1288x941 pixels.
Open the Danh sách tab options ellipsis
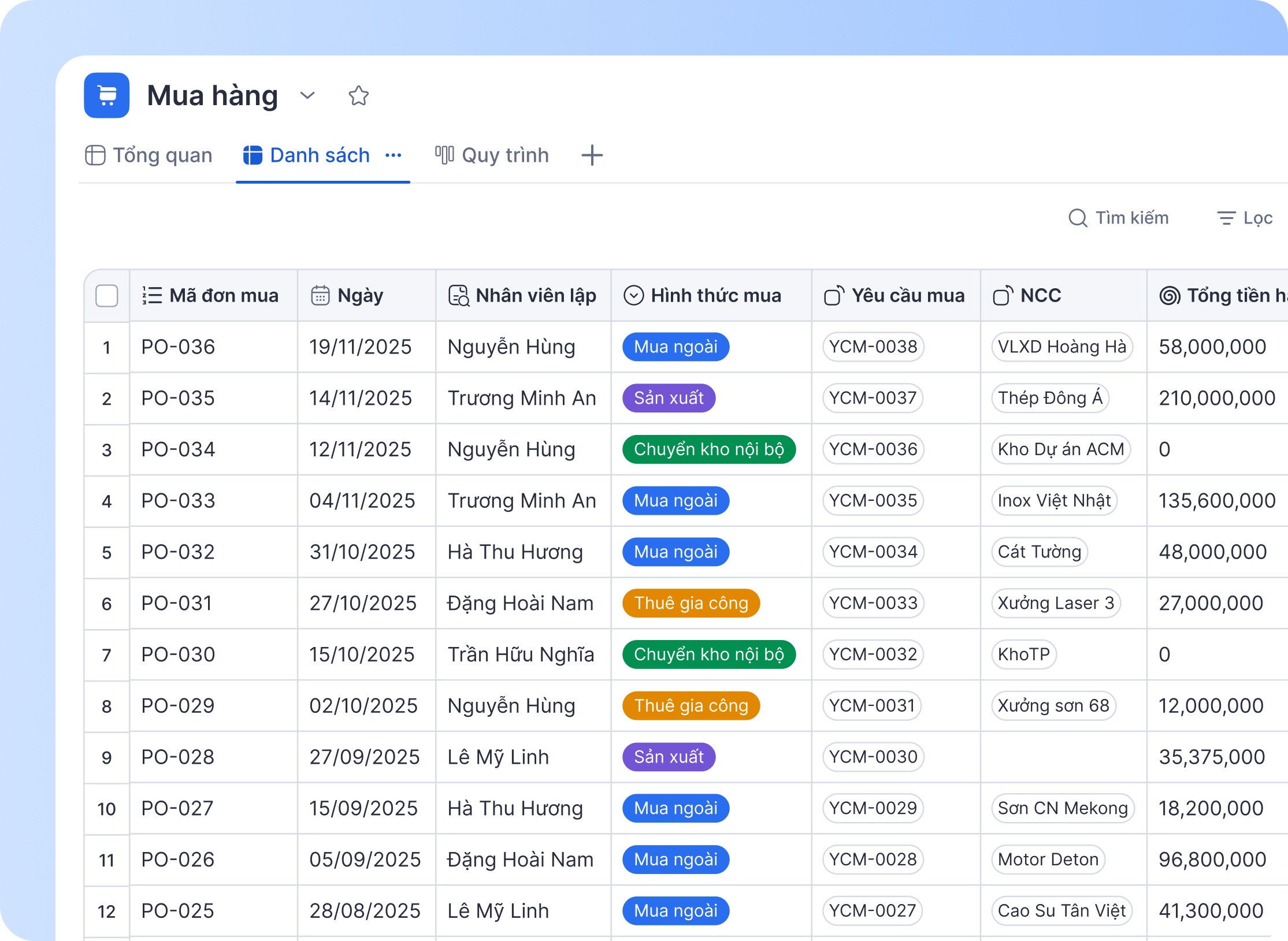click(x=394, y=155)
